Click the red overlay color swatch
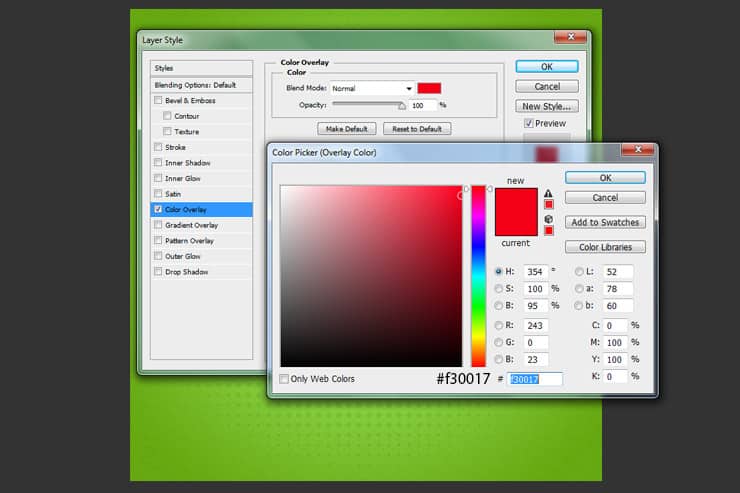This screenshot has width=740, height=493. click(429, 88)
